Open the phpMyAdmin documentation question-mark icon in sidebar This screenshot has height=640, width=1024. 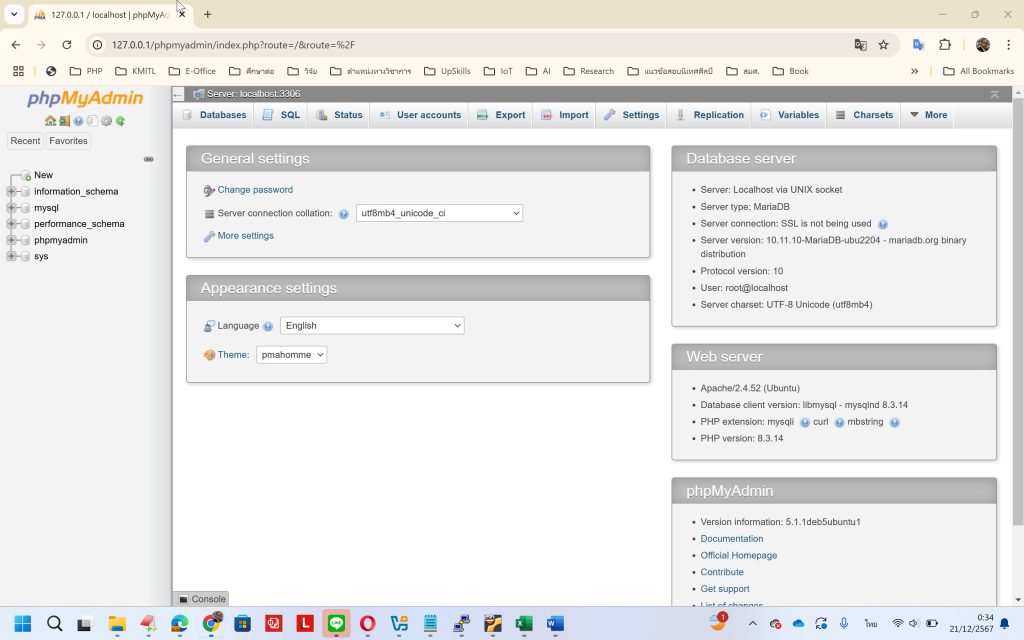click(78, 121)
